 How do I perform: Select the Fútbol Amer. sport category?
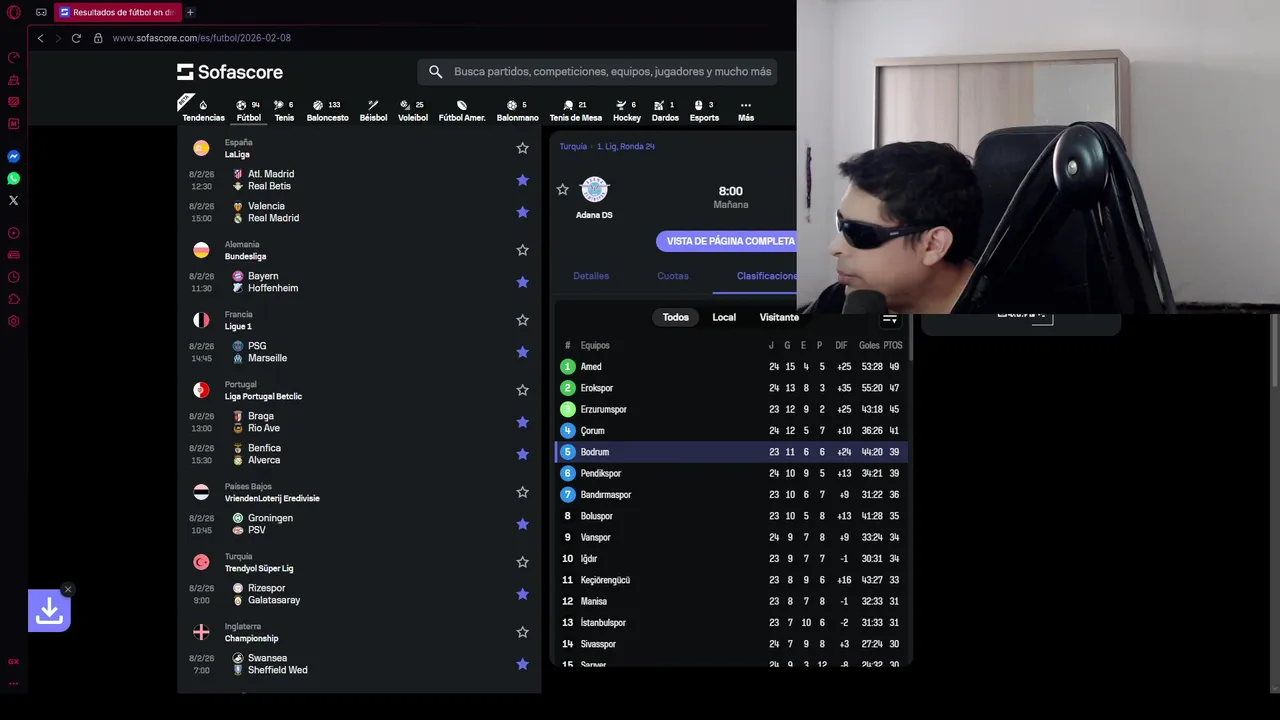click(x=462, y=110)
